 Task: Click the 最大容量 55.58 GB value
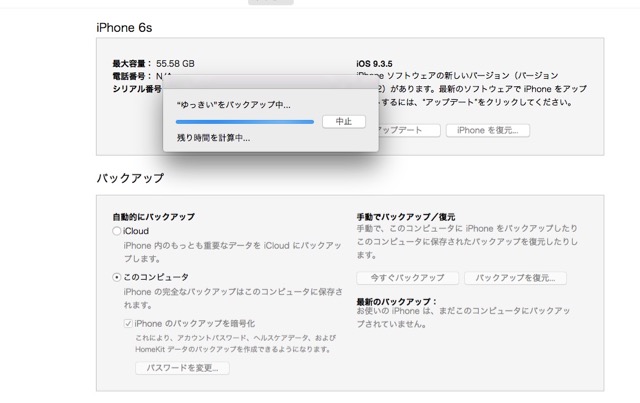pos(175,64)
